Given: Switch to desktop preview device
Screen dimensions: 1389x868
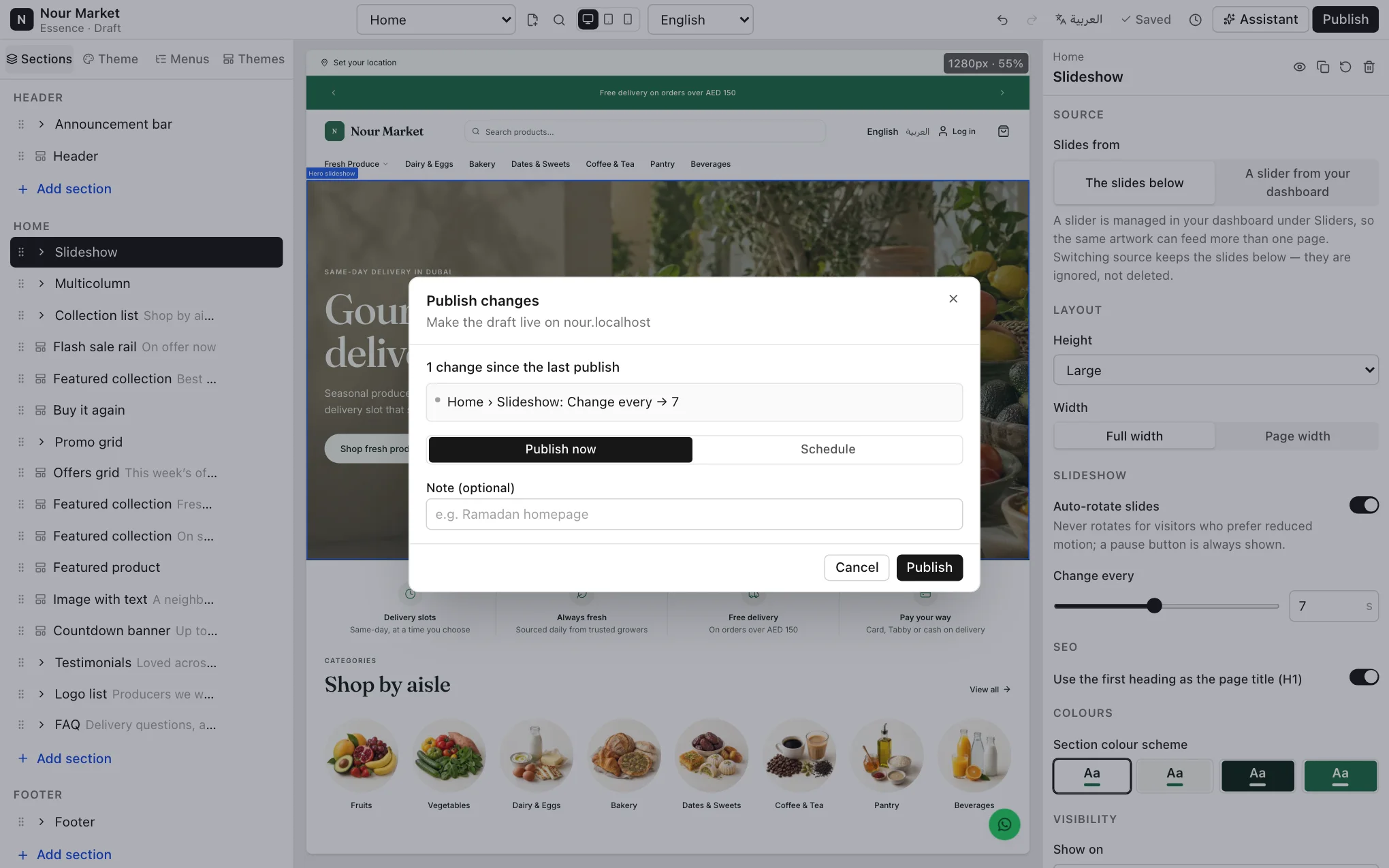Looking at the screenshot, I should pos(588,19).
